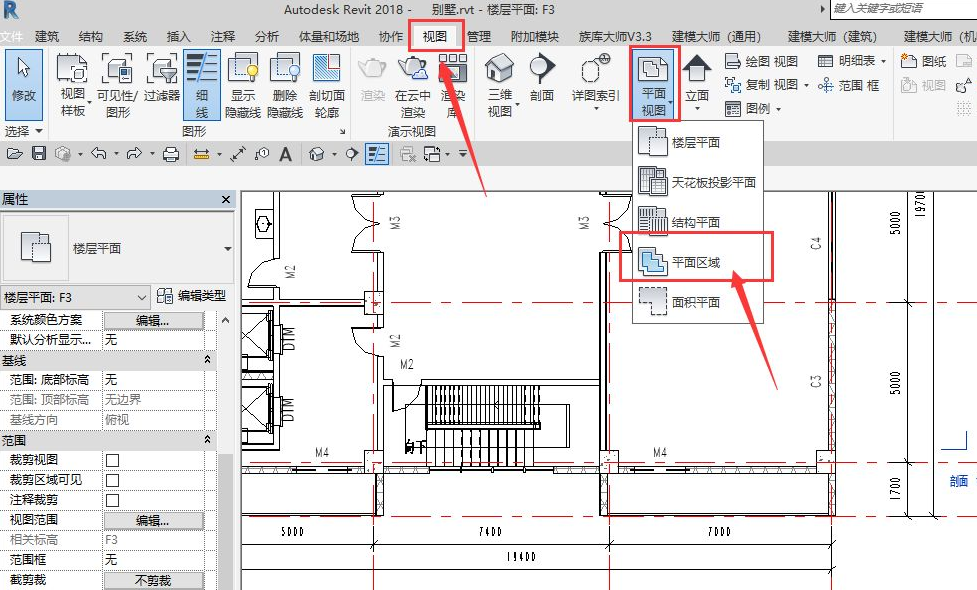Click the Section (剖面) tool

542,78
